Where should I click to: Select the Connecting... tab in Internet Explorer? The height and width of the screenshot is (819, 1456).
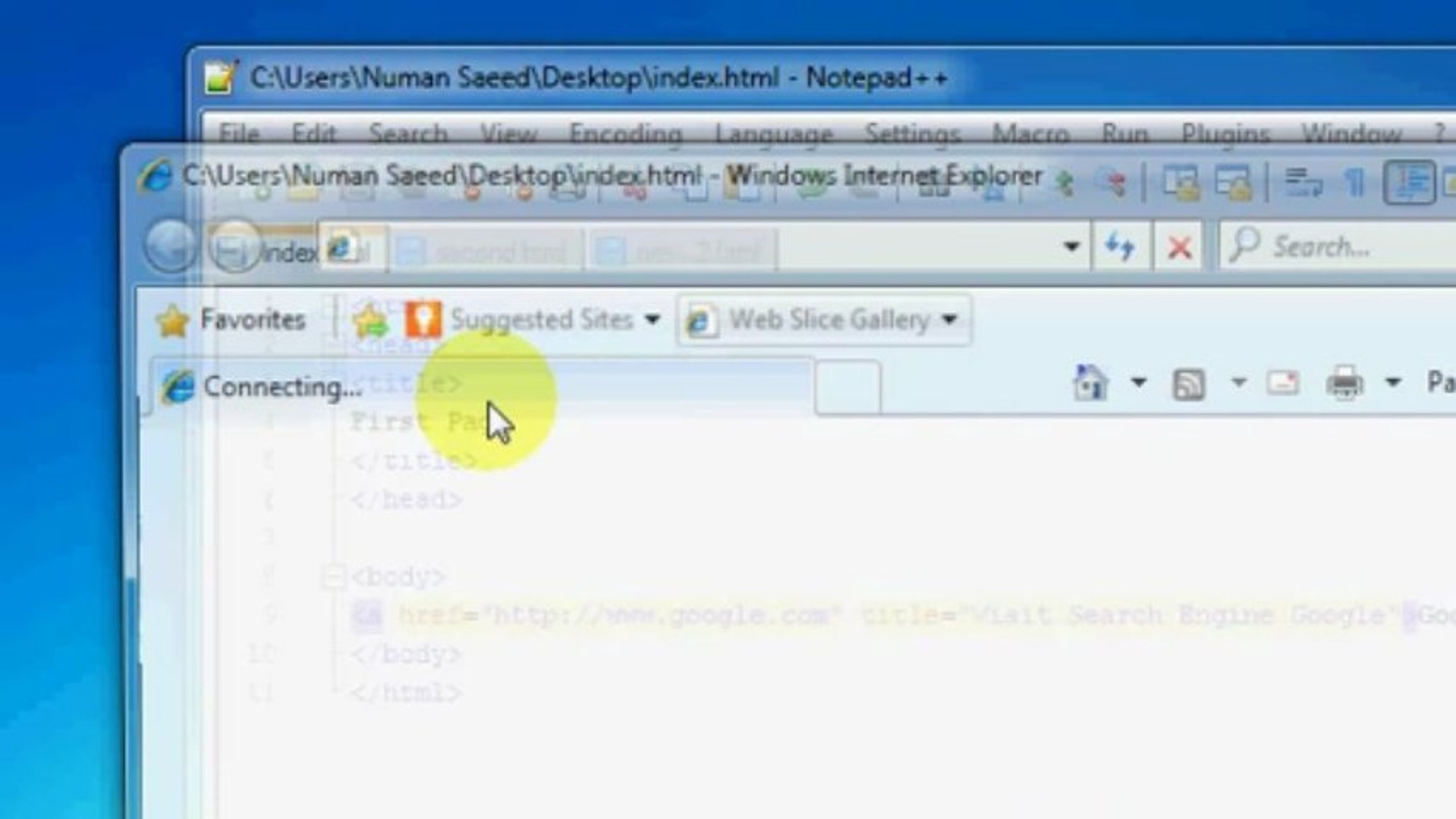point(483,387)
